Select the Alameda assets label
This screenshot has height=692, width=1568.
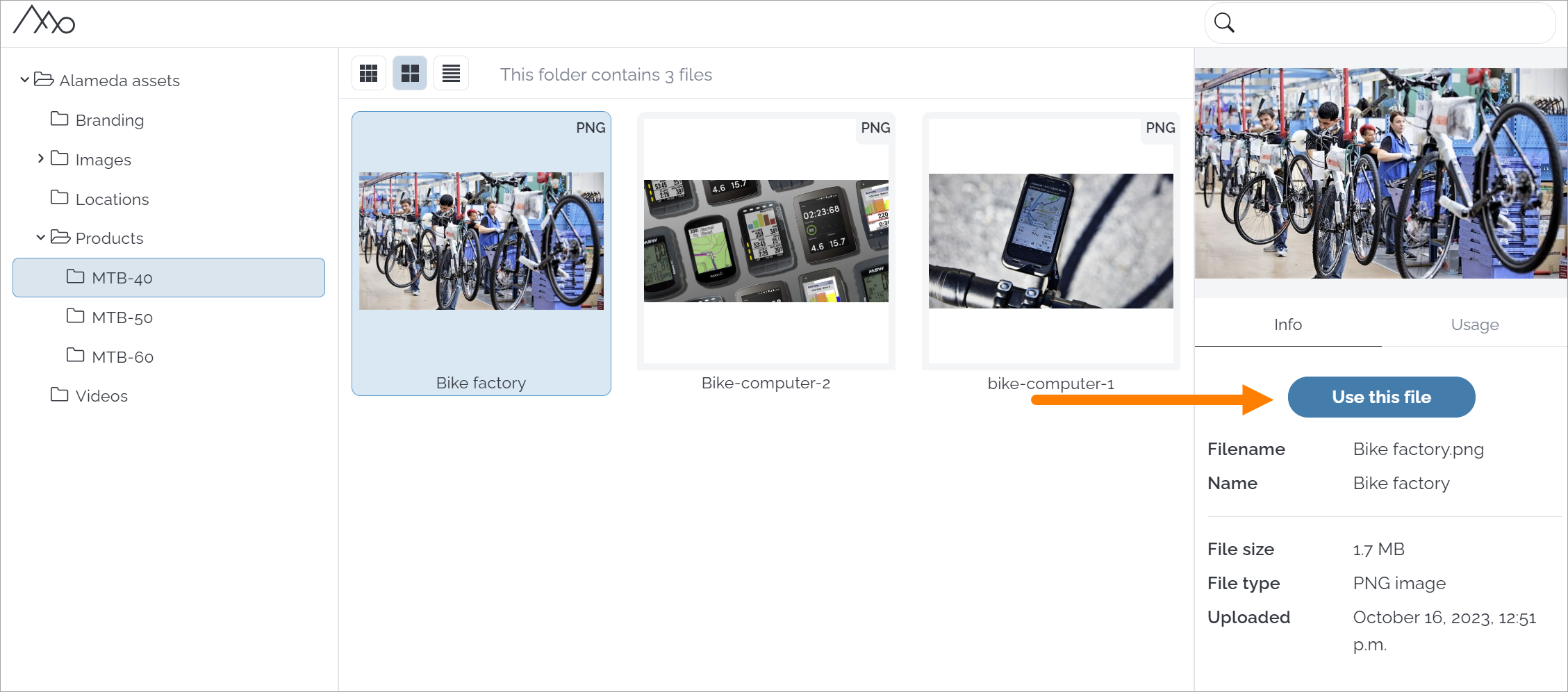pyautogui.click(x=119, y=81)
